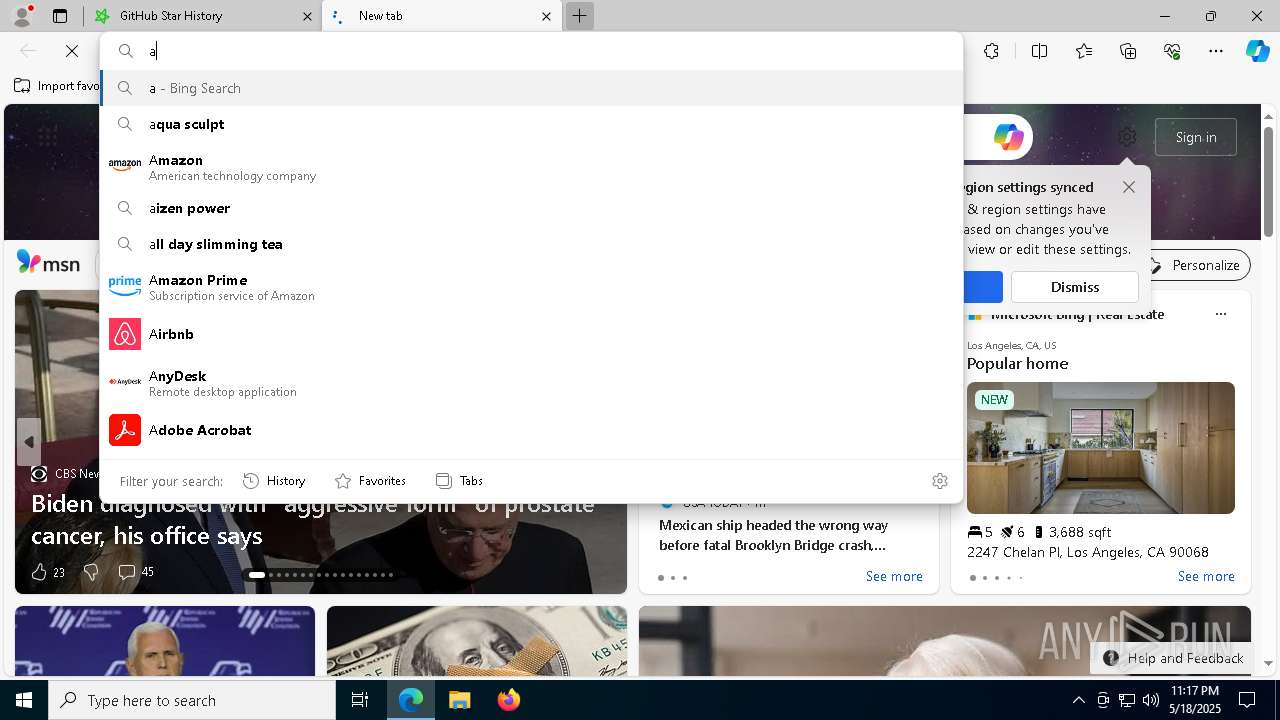Stop loading the page
Screen dimensions: 1280x720
72,51
